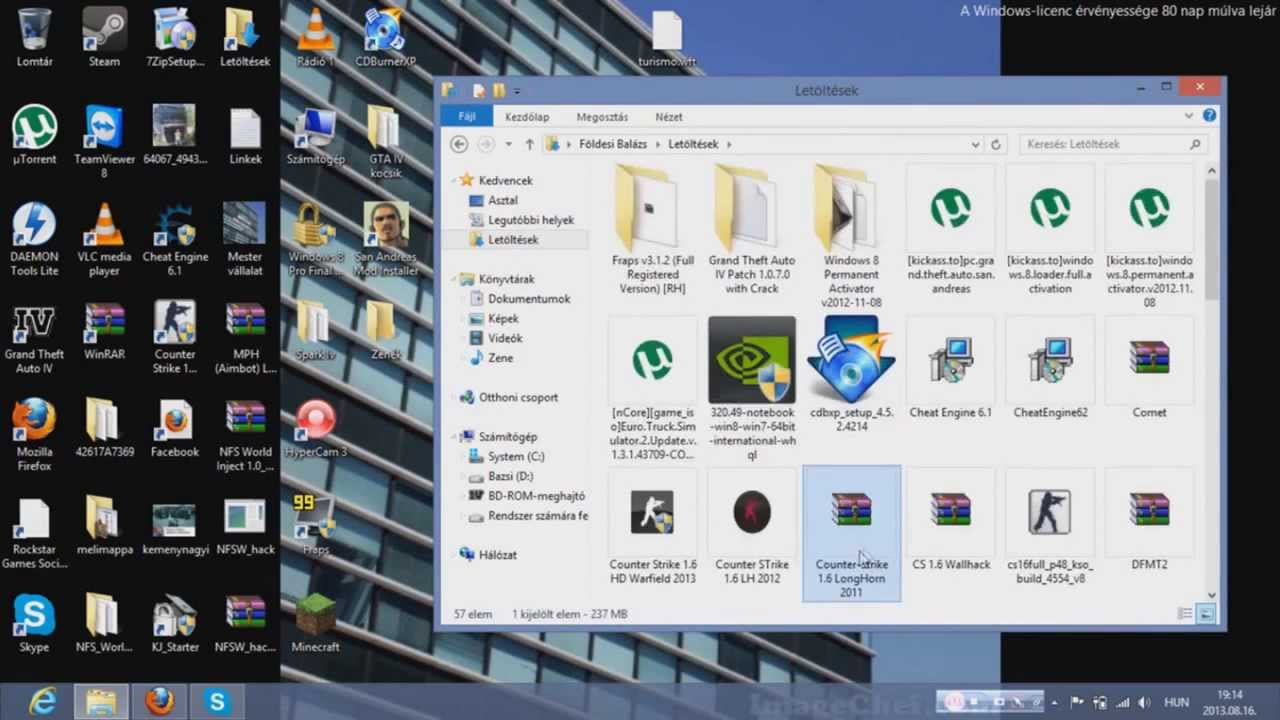Launch VLC media player shortcut
Image resolution: width=1280 pixels, height=720 pixels.
(104, 239)
